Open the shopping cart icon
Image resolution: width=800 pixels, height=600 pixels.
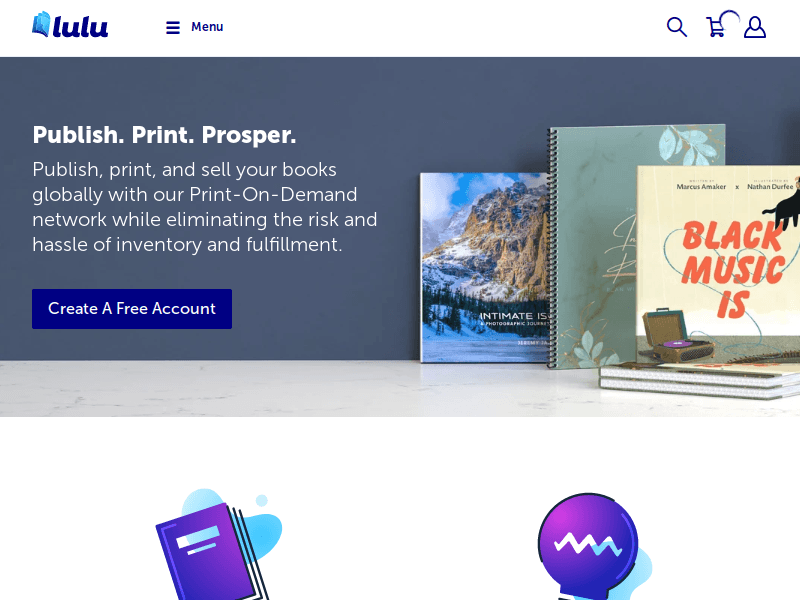(716, 28)
